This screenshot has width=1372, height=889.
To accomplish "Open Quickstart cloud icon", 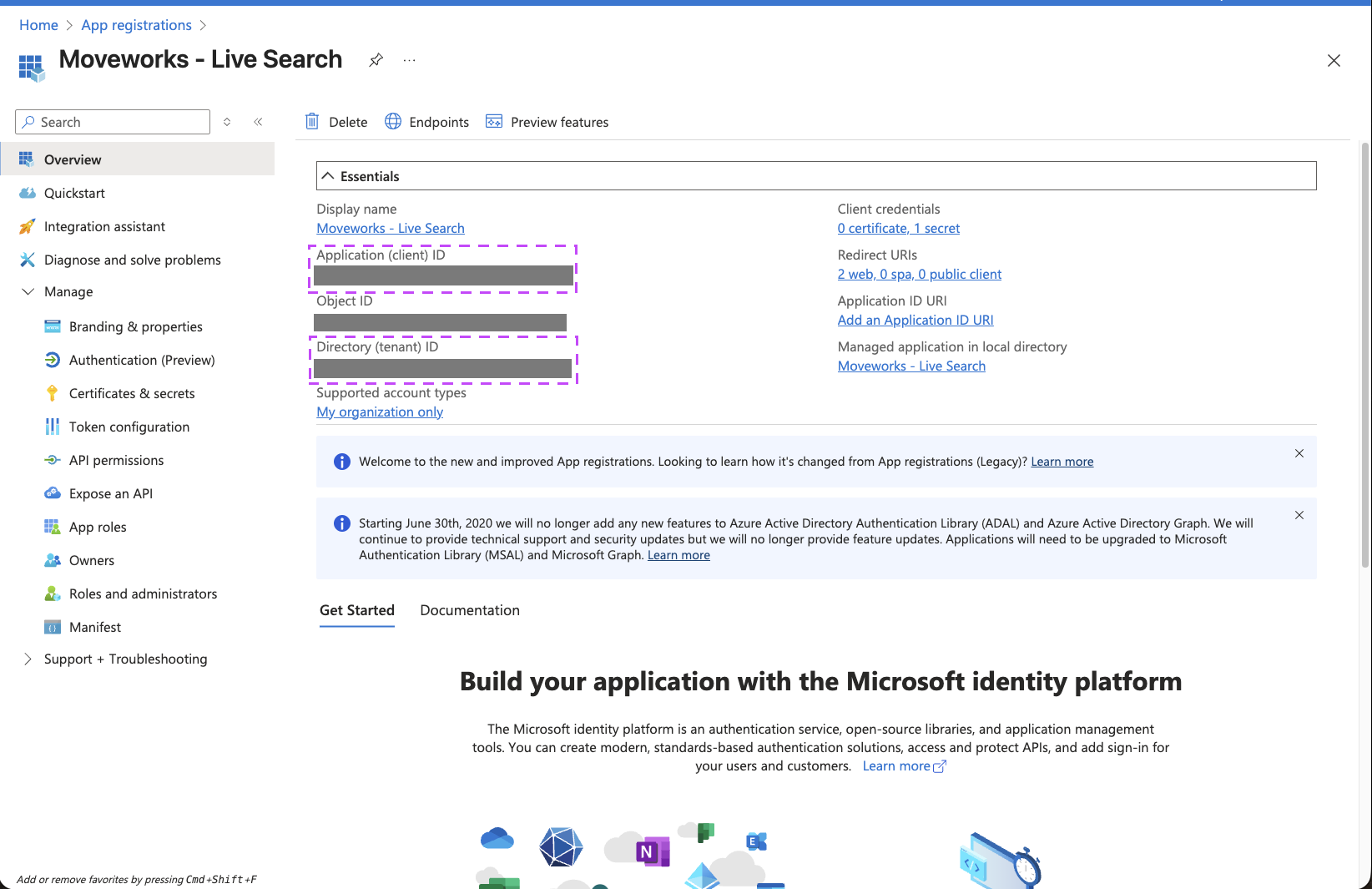I will pos(28,193).
